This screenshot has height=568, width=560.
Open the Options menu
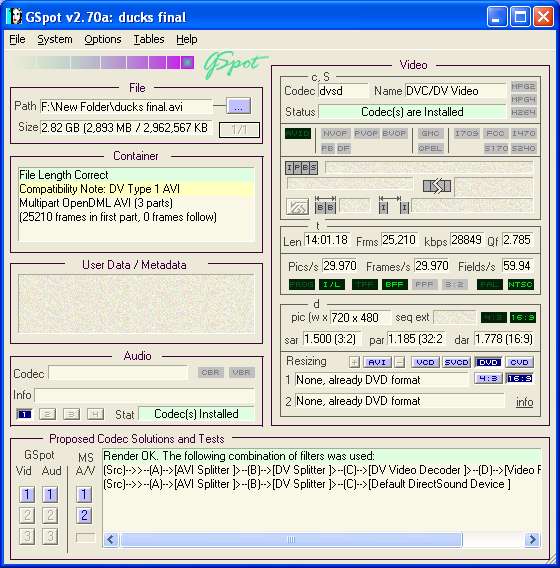pos(103,39)
